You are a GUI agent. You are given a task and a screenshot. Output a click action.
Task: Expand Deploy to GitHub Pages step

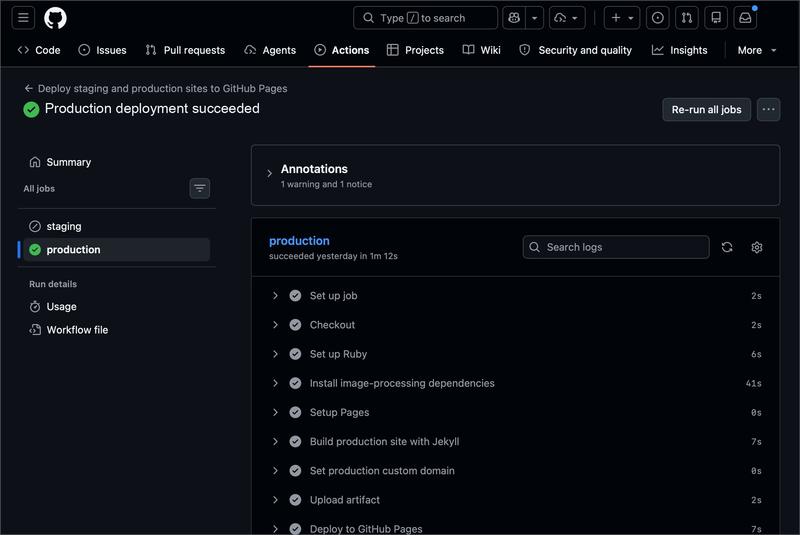(515, 528)
